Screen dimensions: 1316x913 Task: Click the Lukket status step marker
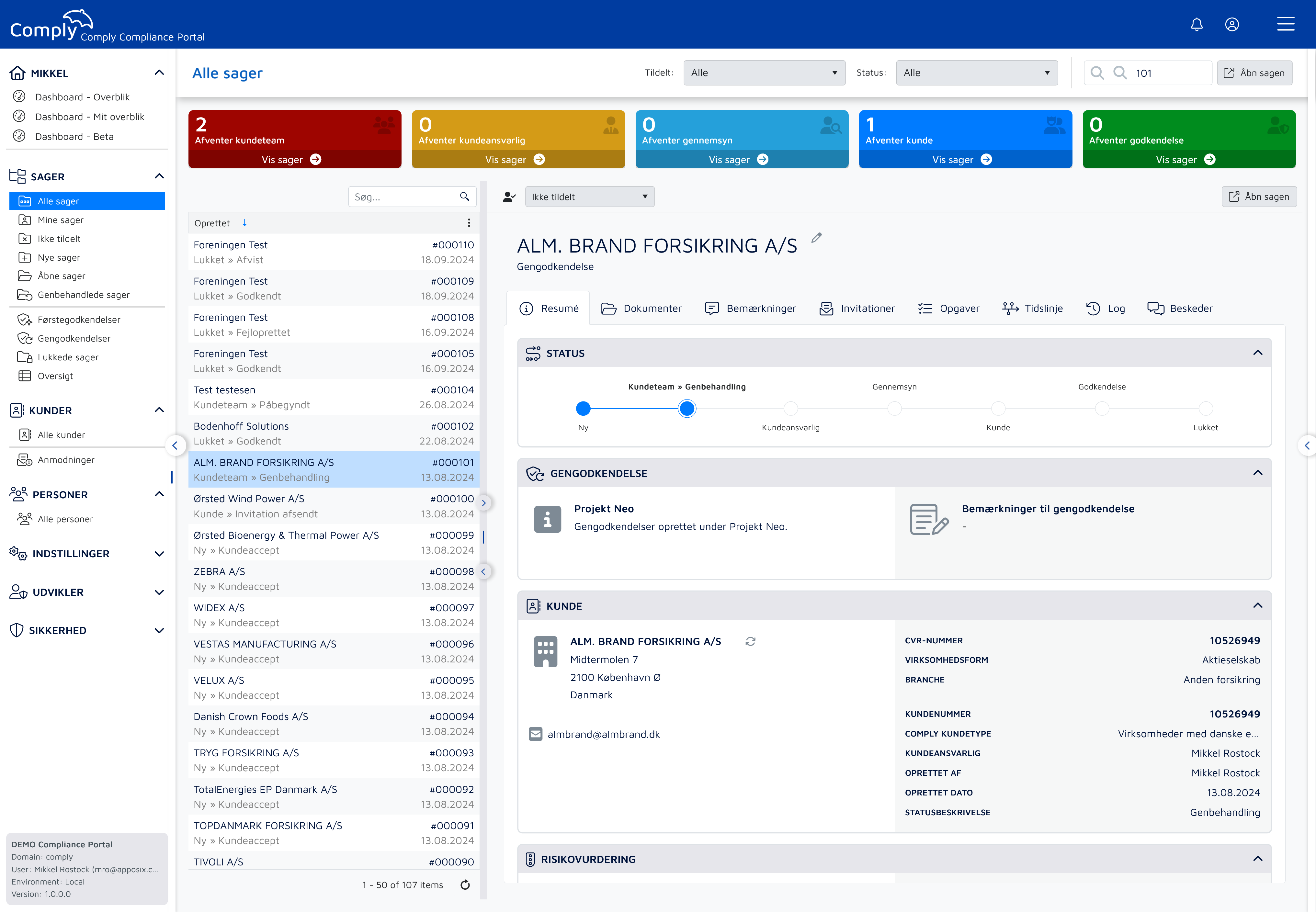coord(1206,409)
